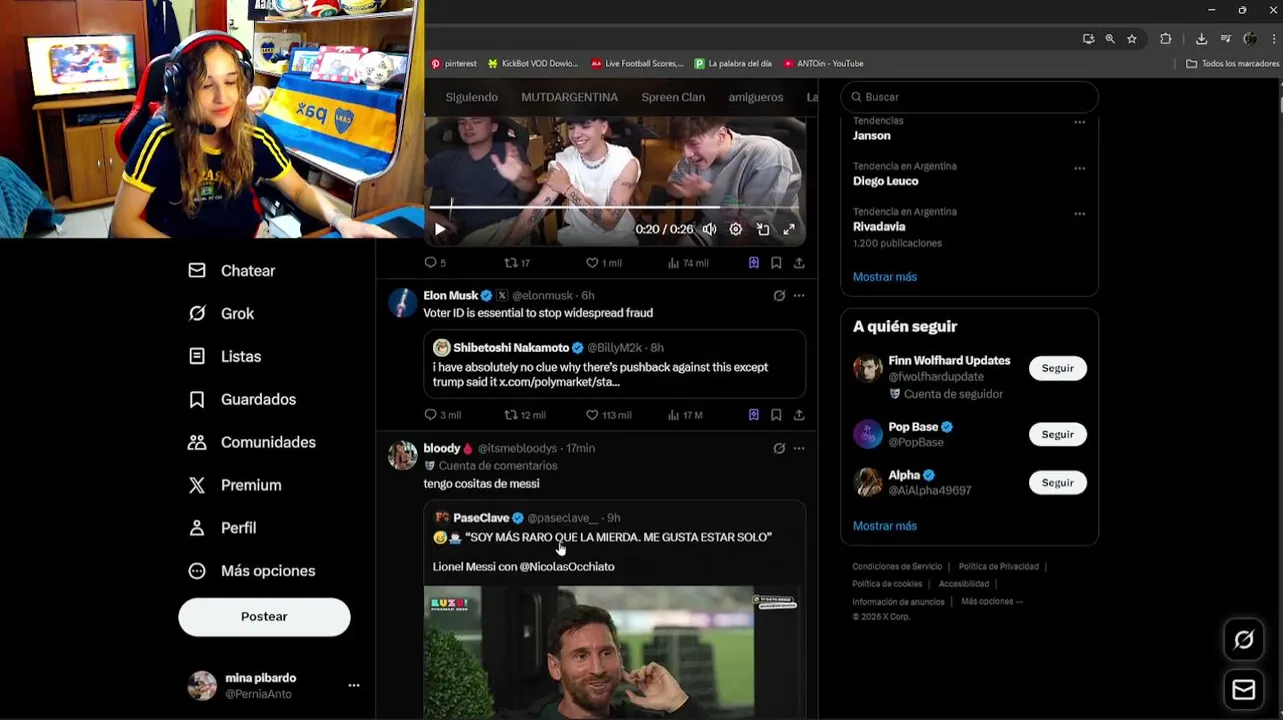Bookmark this page with the star icon
The width and height of the screenshot is (1283, 720).
click(1132, 39)
